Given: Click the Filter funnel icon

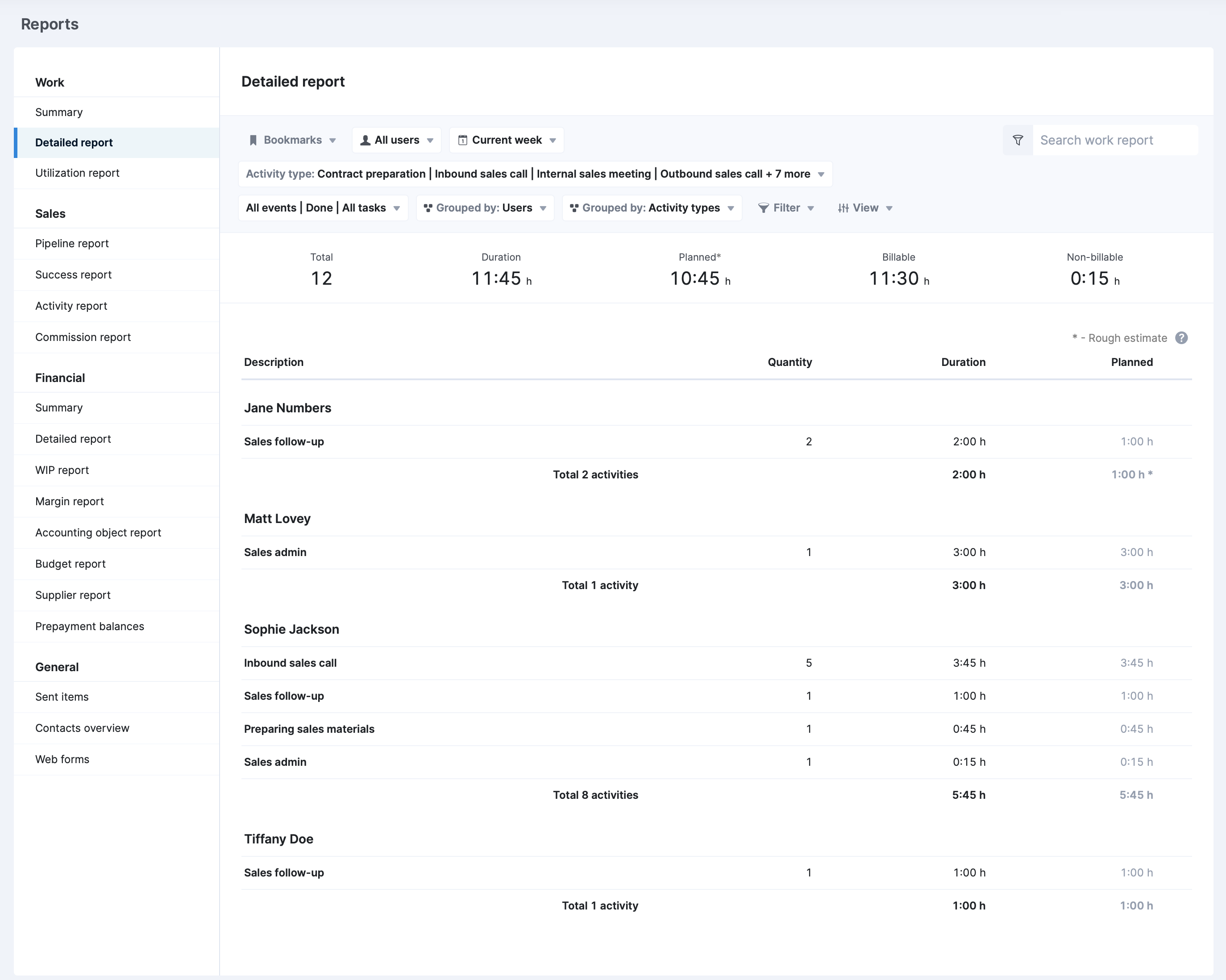Looking at the screenshot, I should point(764,208).
